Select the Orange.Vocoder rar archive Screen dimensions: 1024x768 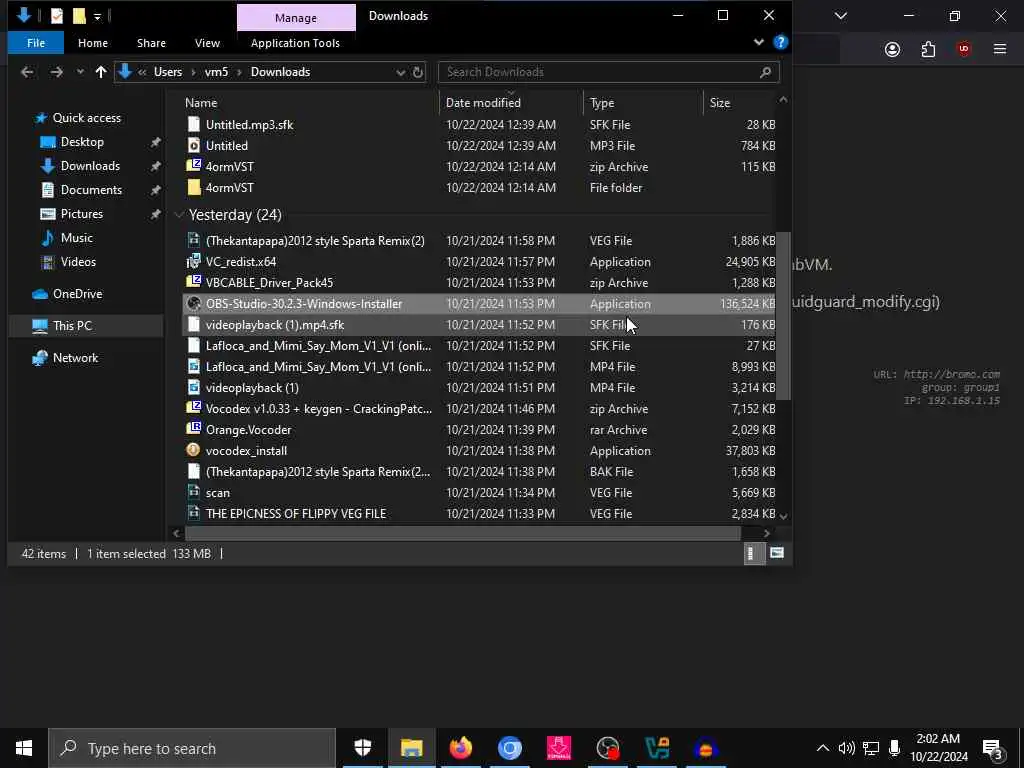coord(479,430)
